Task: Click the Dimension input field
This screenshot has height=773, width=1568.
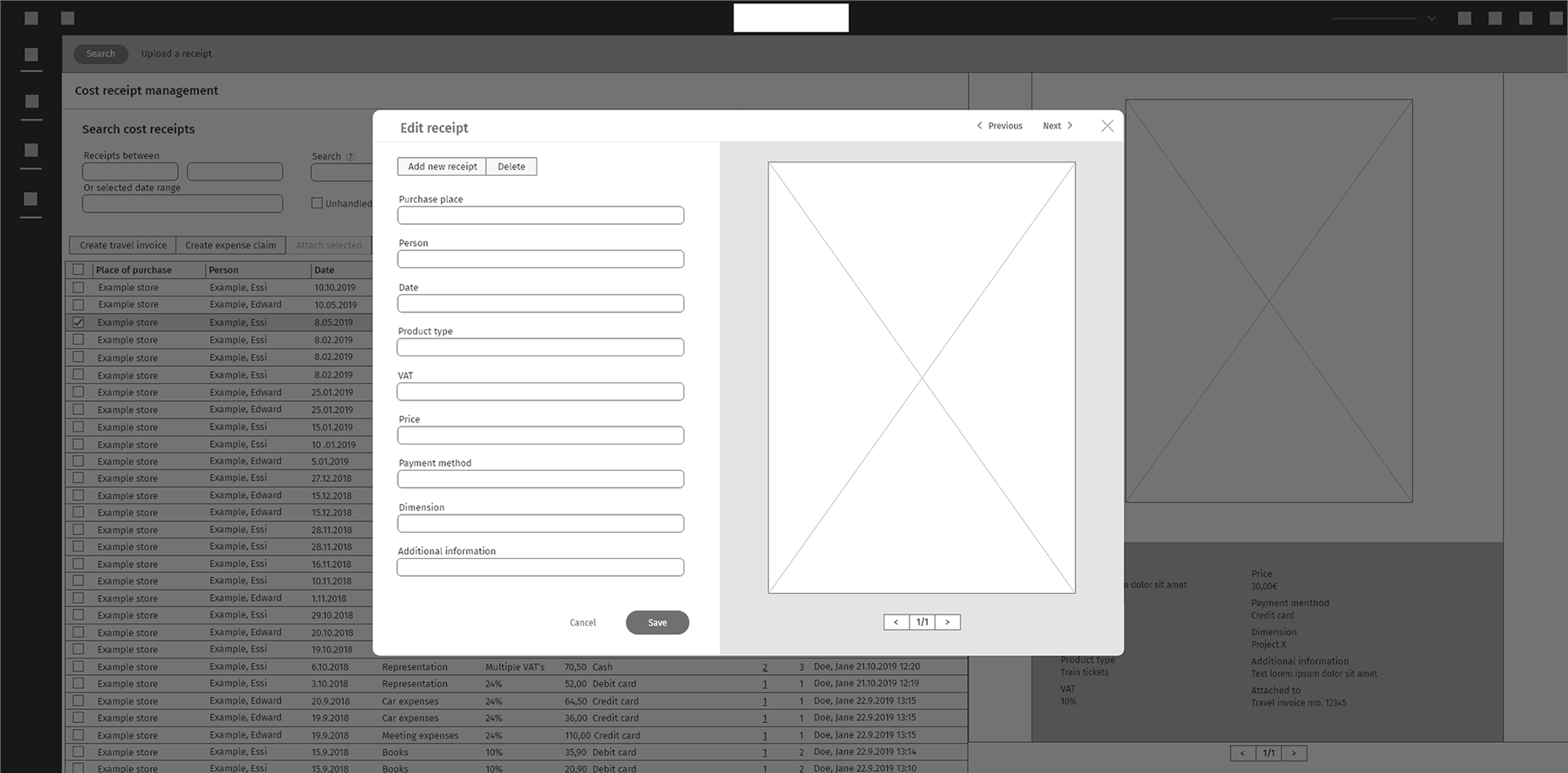Action: pos(541,523)
